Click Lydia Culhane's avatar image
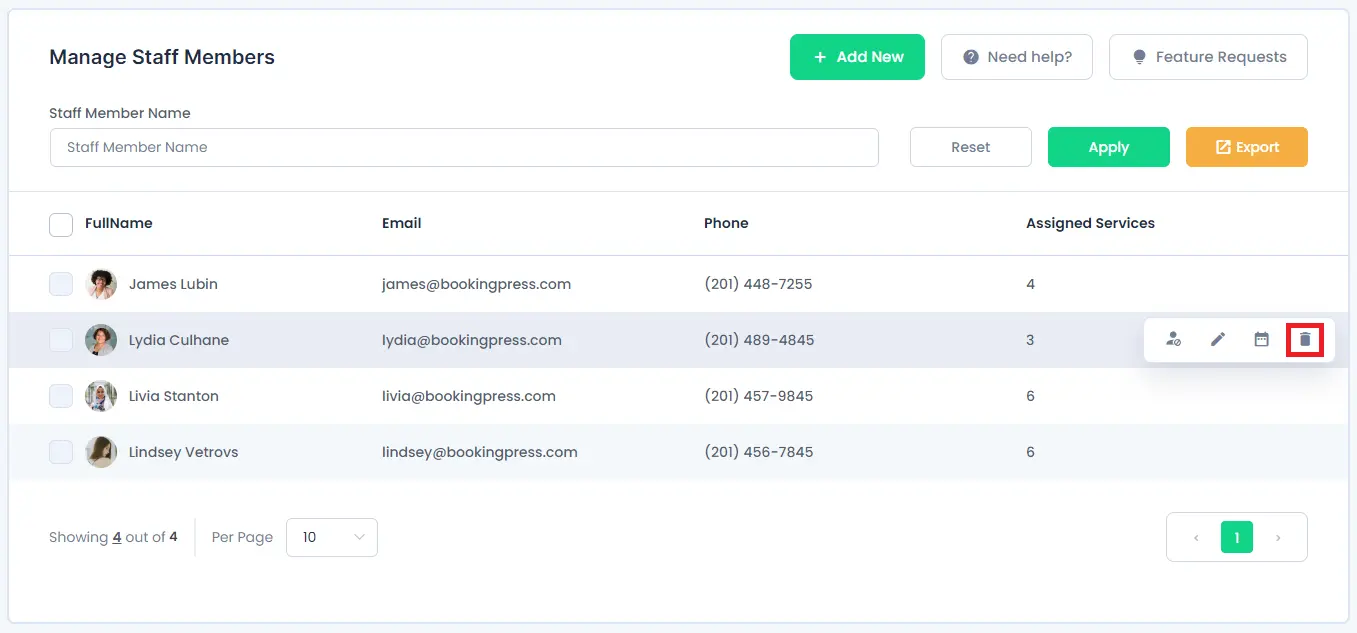The height and width of the screenshot is (633, 1357). pos(101,340)
